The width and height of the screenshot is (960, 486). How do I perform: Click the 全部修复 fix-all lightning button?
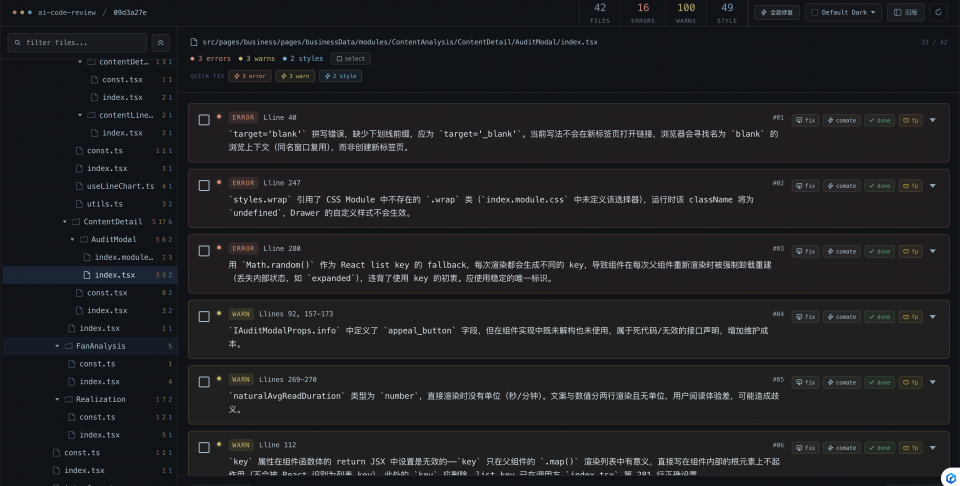(776, 12)
